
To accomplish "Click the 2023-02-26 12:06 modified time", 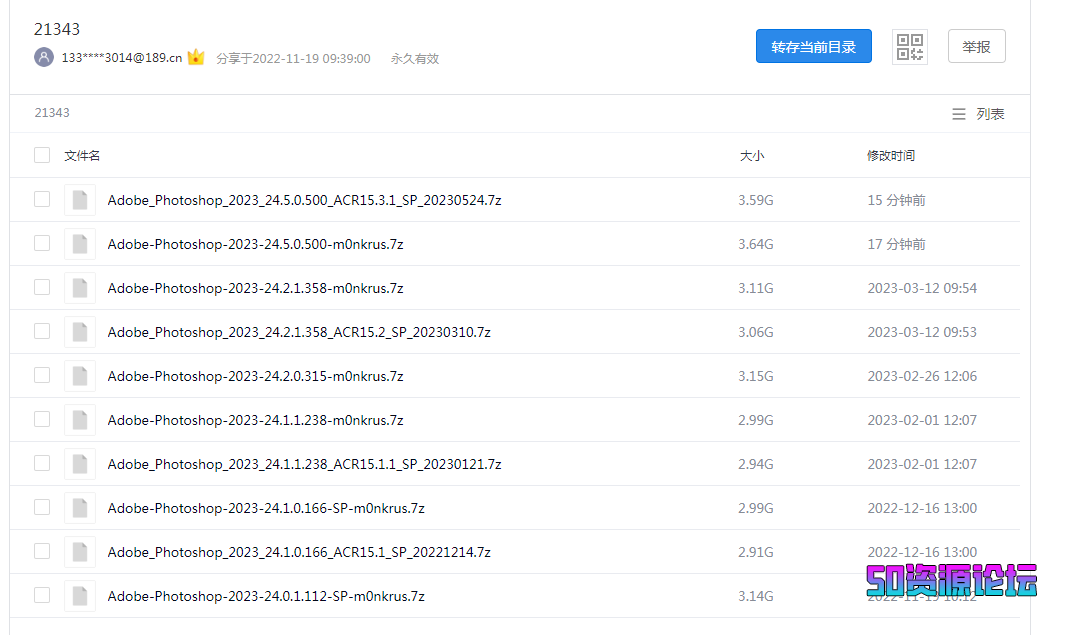I will [922, 376].
